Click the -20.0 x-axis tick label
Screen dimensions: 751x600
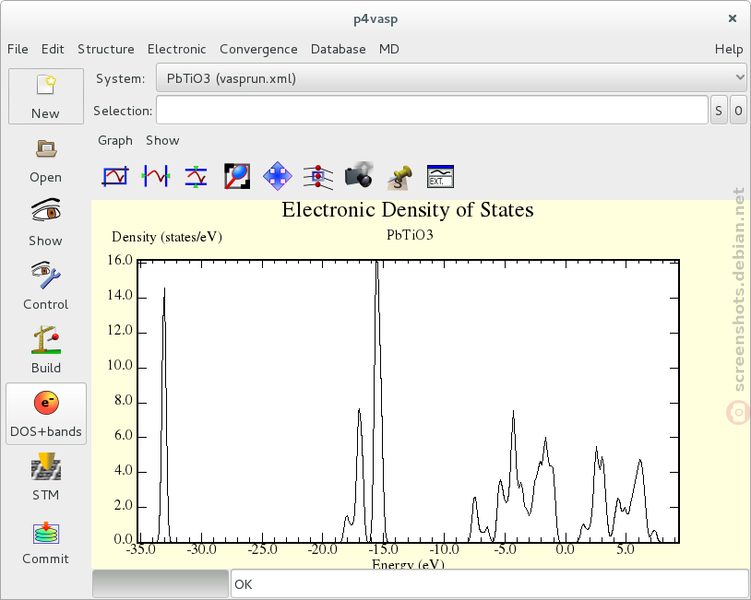click(323, 549)
